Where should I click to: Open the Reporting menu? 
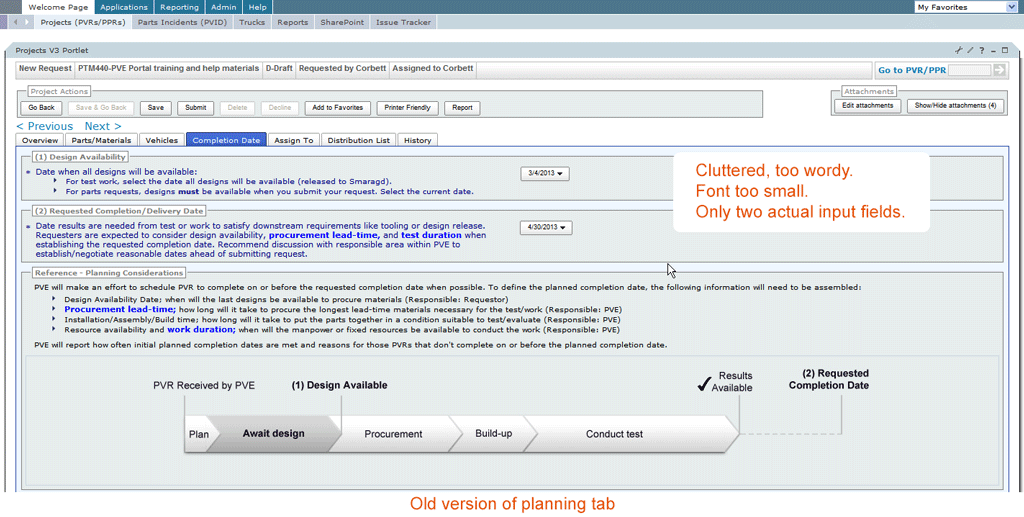point(179,7)
